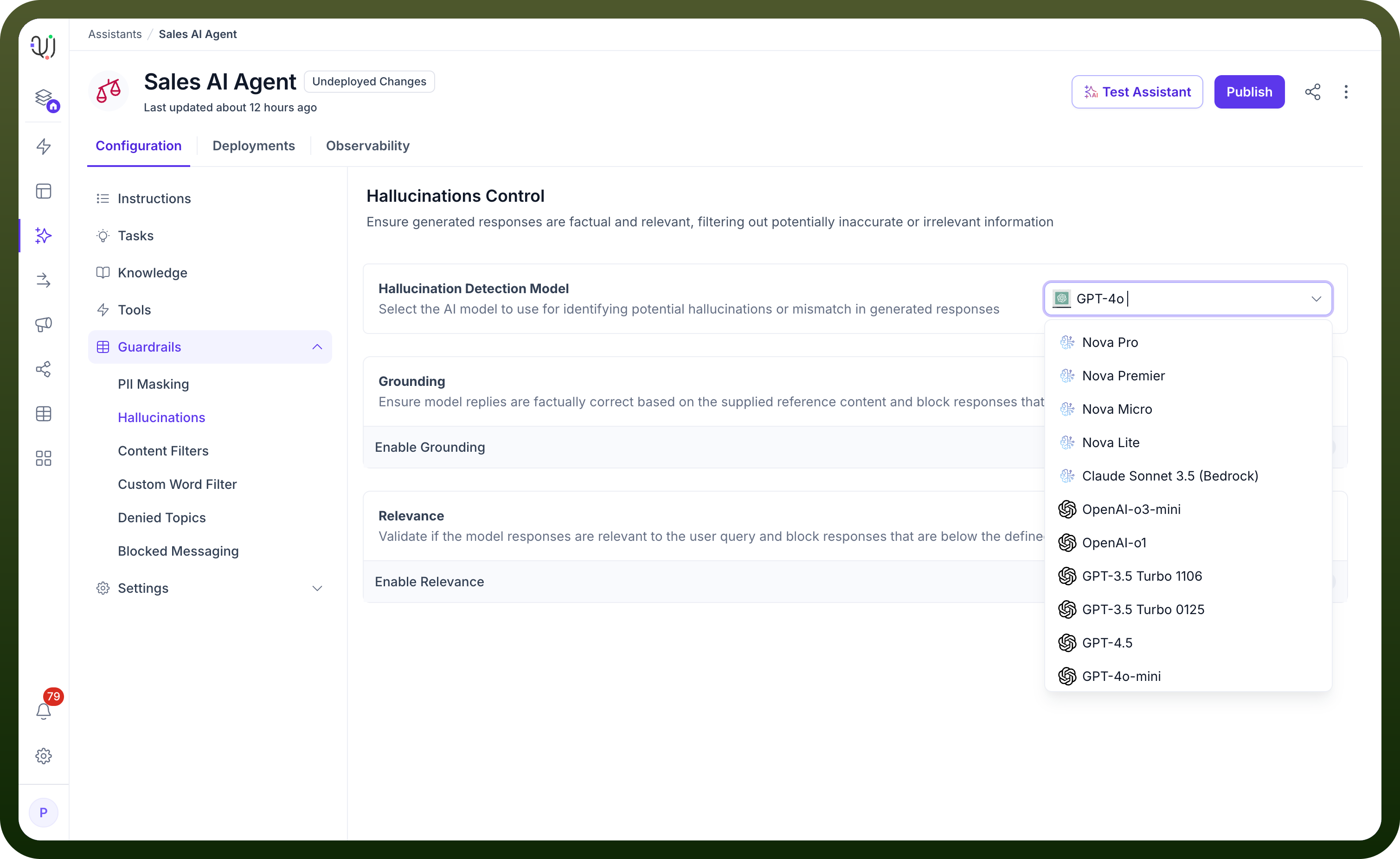Pick GPT-3.5 Turbo 1106 model option
Screen dimensions: 1400x859
click(x=1188, y=576)
